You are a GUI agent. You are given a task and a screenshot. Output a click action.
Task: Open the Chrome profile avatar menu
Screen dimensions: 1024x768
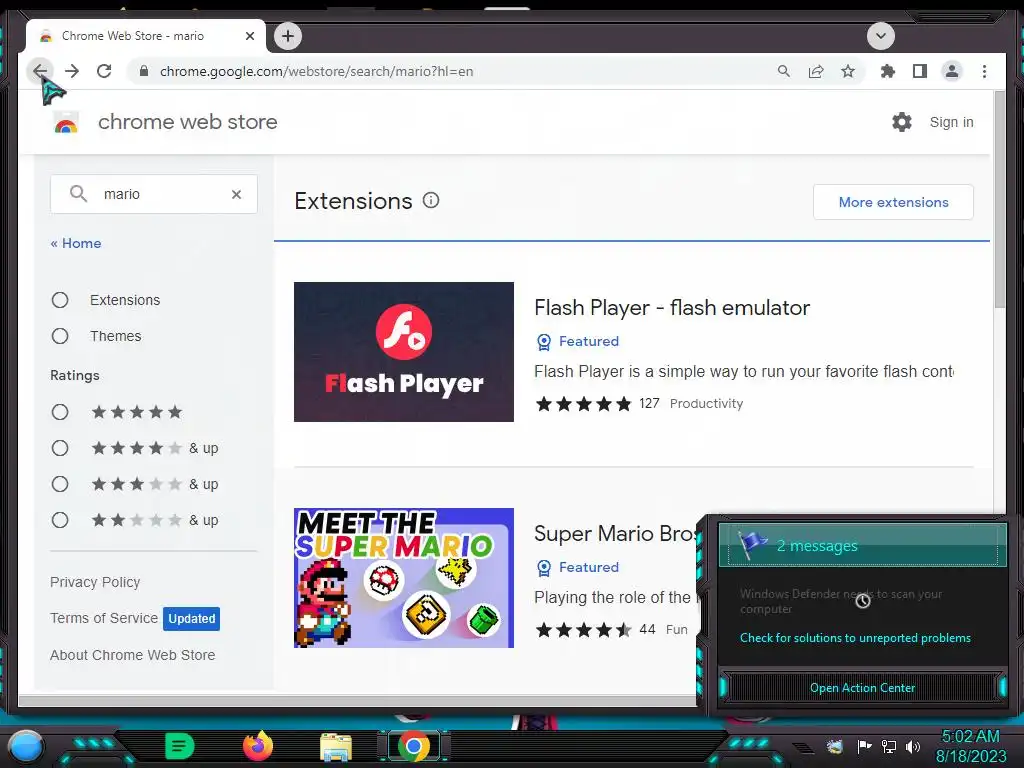click(x=952, y=71)
